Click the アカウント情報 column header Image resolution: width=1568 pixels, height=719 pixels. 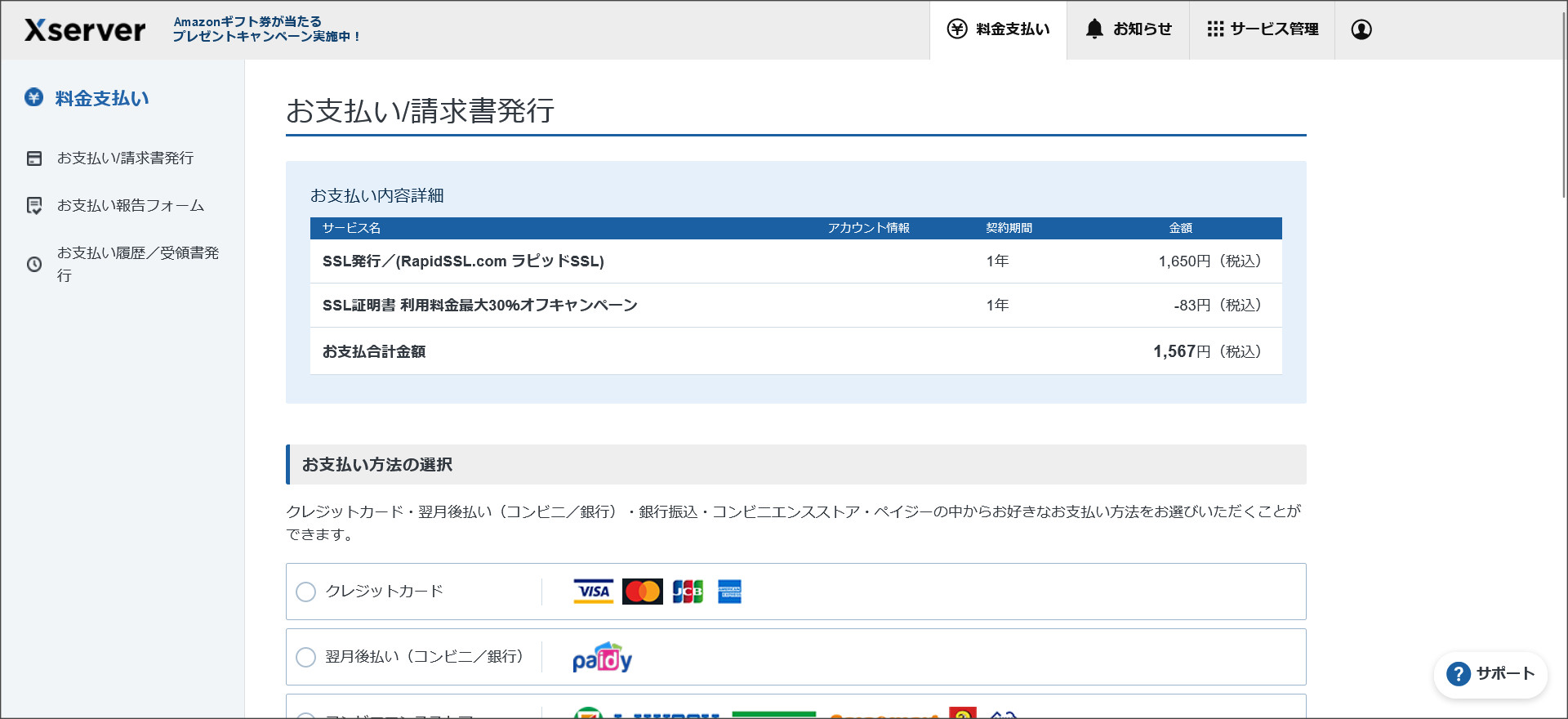tap(869, 228)
